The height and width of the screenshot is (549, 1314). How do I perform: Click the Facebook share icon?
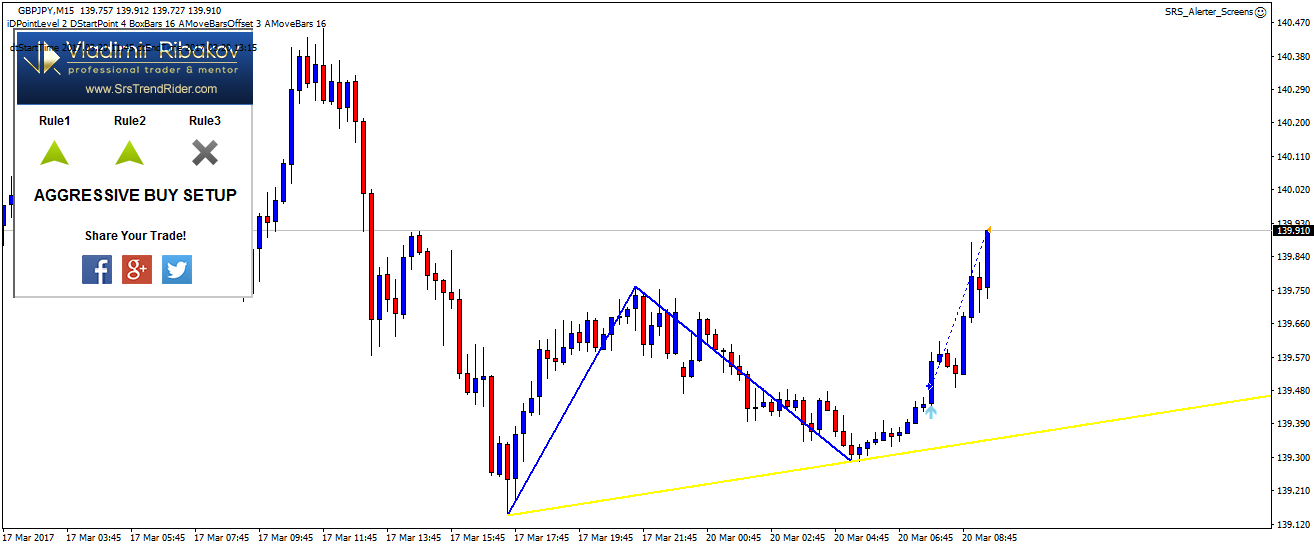[97, 269]
